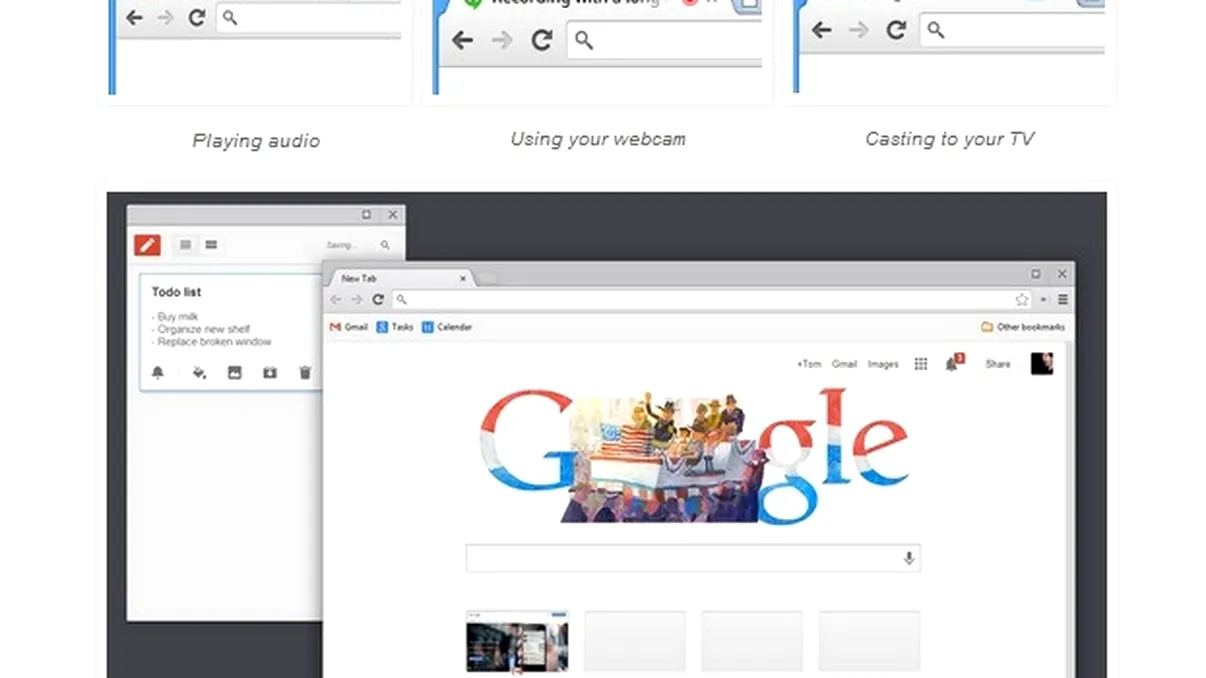The image size is (1206, 678).
Task: Open the third blank most-visited thumbnail
Action: (752, 641)
